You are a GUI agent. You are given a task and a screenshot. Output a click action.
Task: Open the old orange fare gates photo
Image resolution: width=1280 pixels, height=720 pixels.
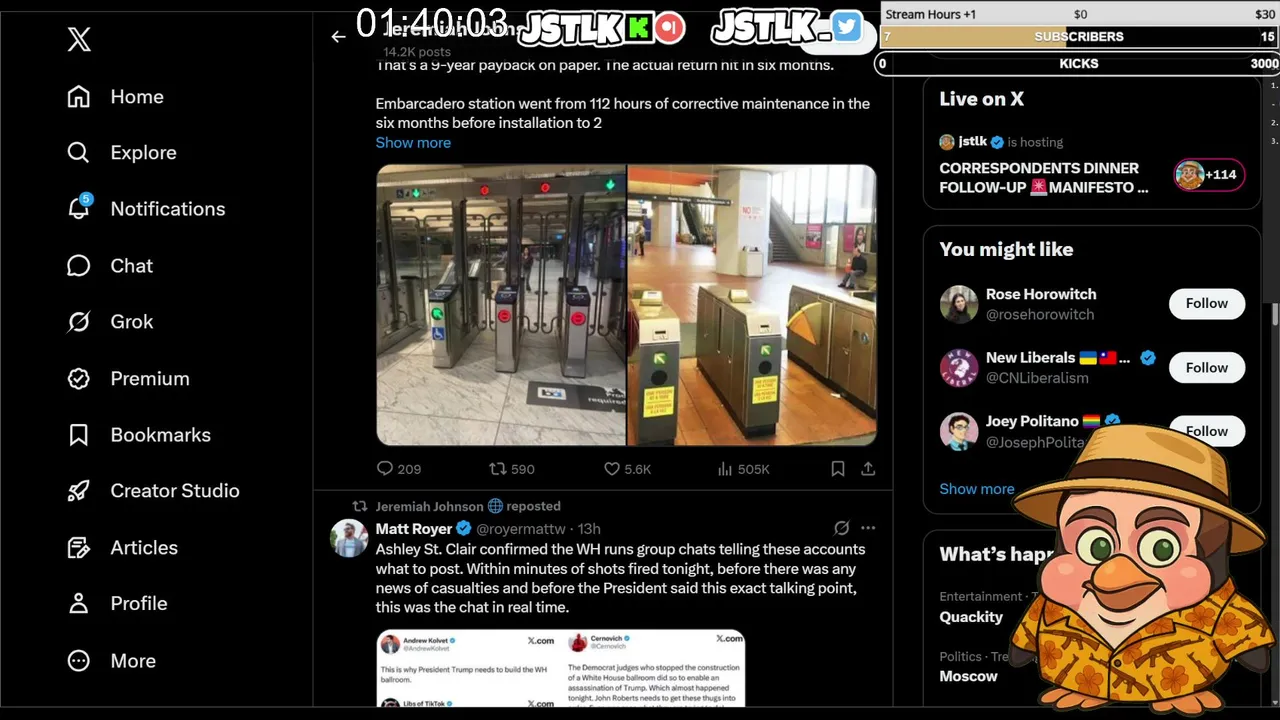(752, 305)
